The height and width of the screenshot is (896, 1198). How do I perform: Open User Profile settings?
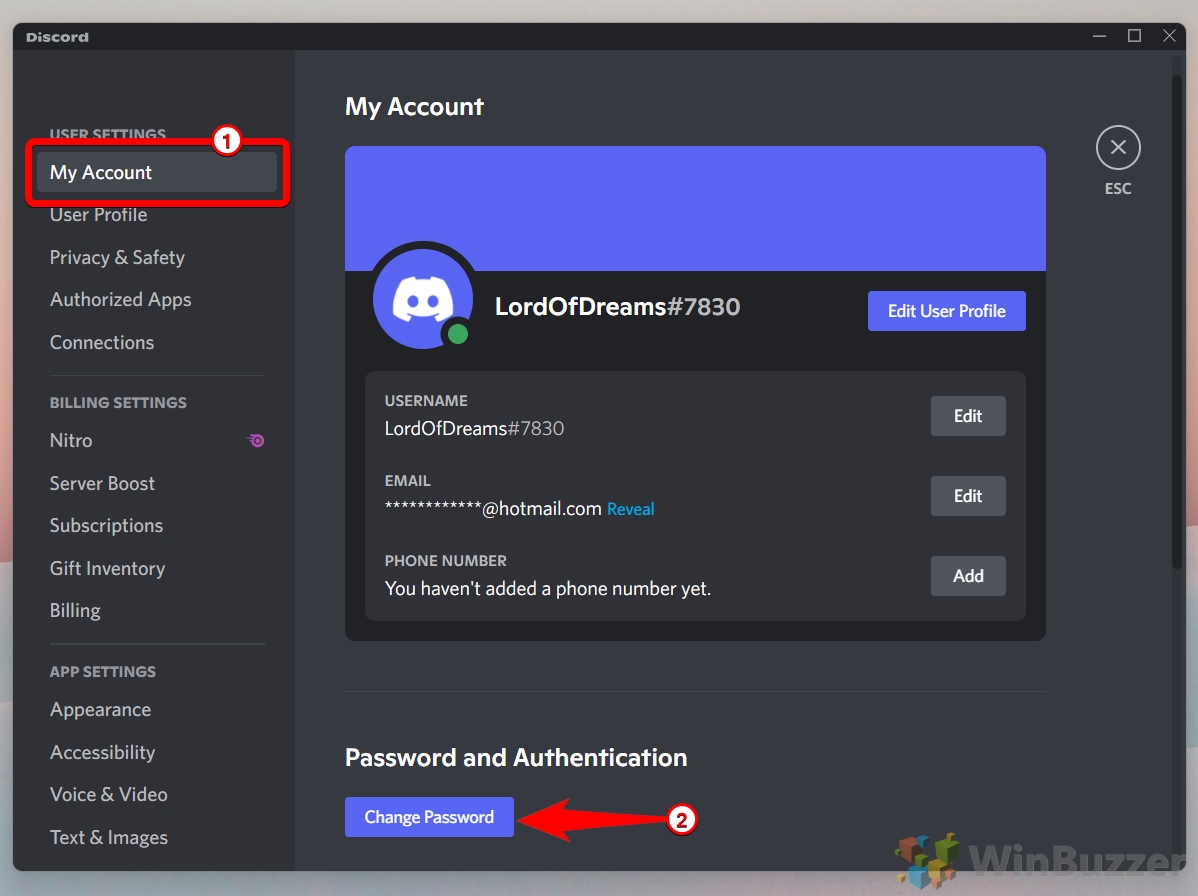99,215
